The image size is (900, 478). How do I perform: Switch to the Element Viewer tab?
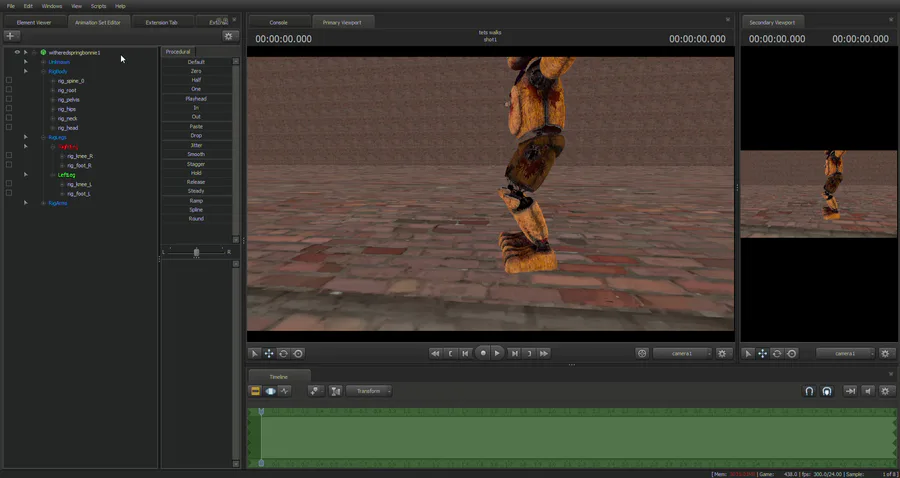coord(34,22)
